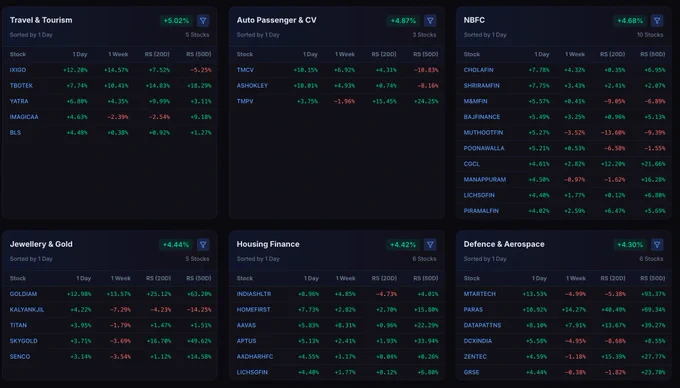Open filter in Defence & Aerospace card

pos(657,245)
